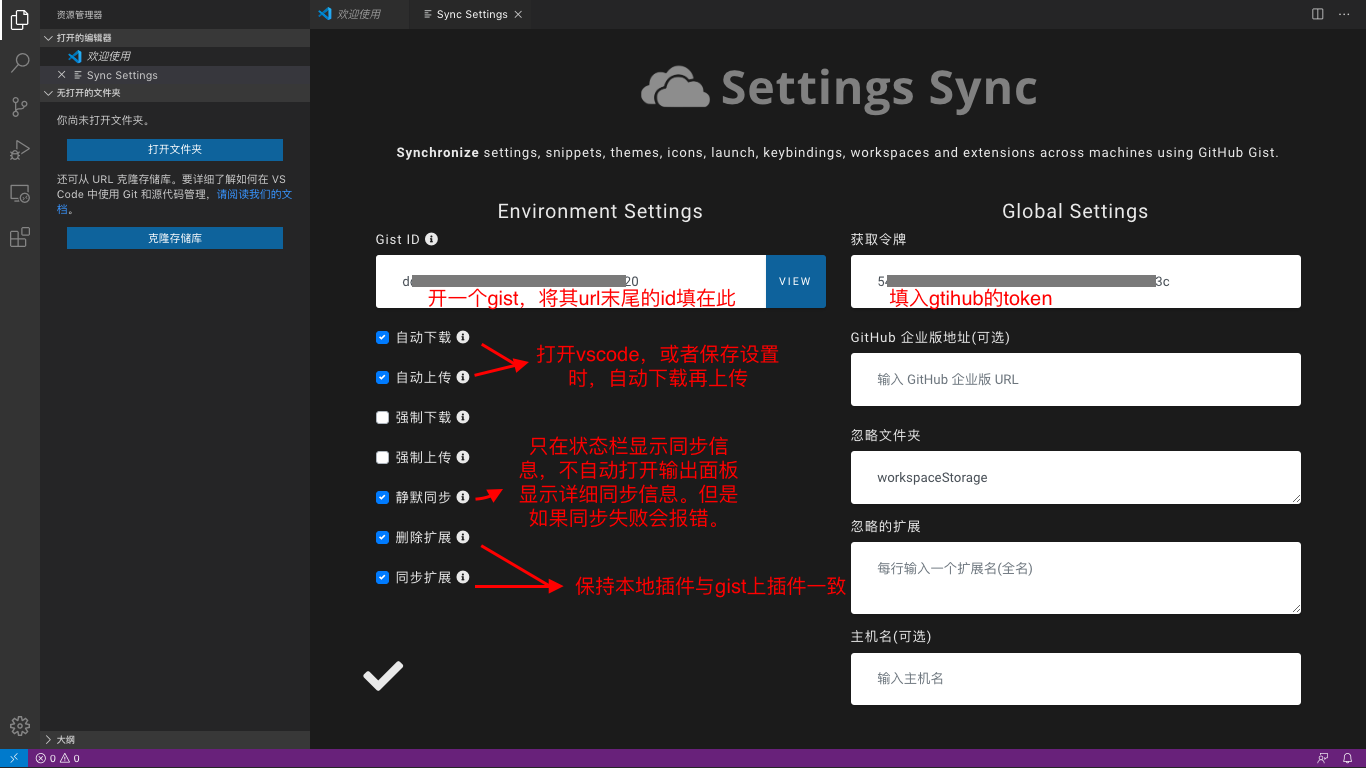Open the Explorer view in activity bar
Screen dimensions: 1366x768
[x=19, y=20]
